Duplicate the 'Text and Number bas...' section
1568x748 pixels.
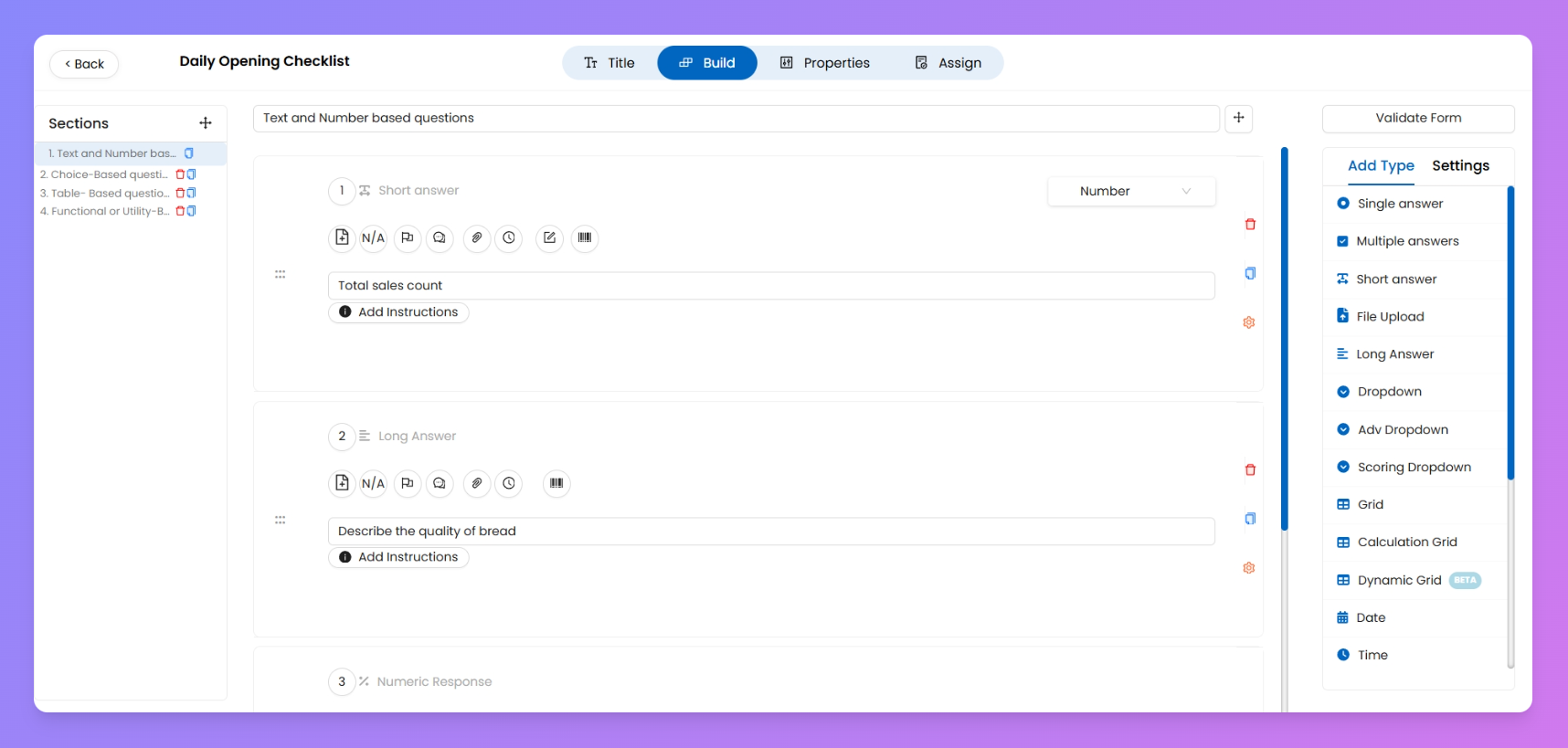tap(189, 153)
